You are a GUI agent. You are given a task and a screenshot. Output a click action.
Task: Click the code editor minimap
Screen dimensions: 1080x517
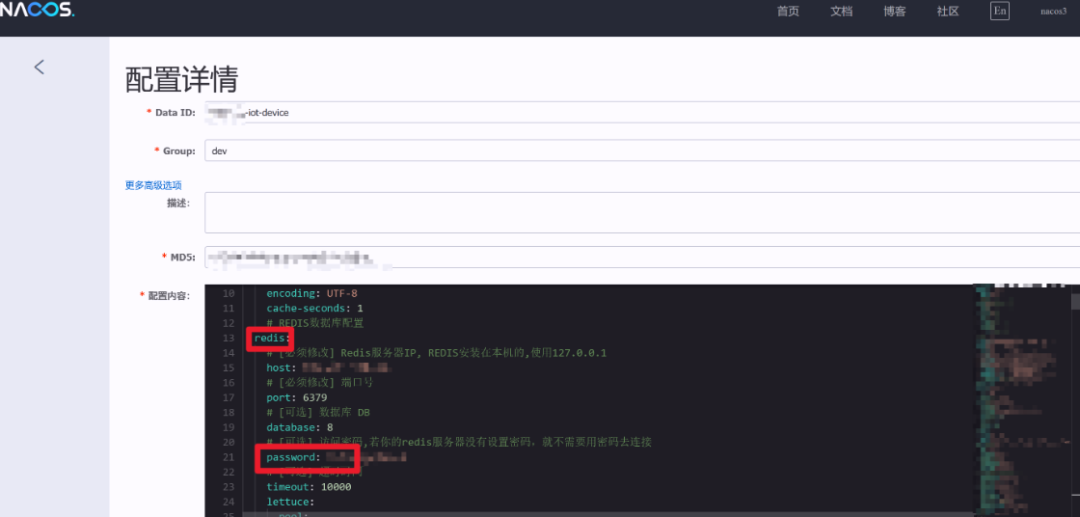click(1023, 401)
